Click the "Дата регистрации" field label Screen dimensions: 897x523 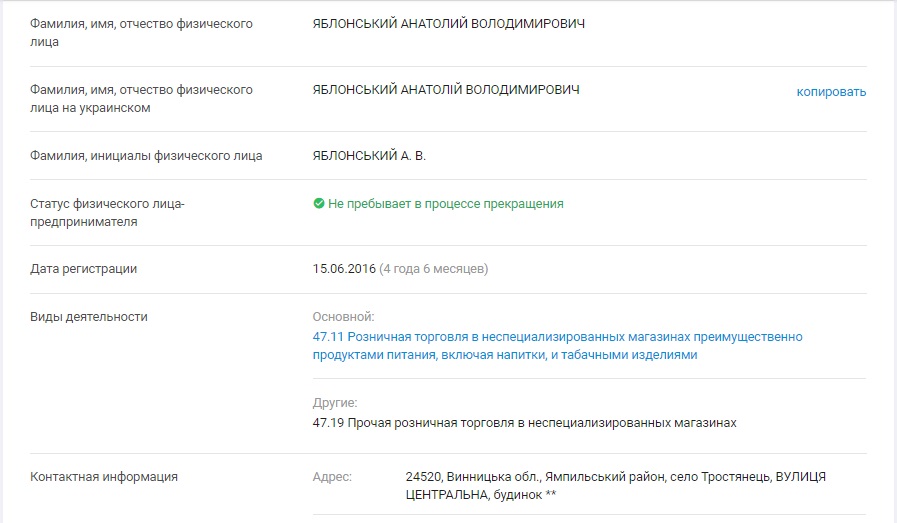[x=84, y=269]
